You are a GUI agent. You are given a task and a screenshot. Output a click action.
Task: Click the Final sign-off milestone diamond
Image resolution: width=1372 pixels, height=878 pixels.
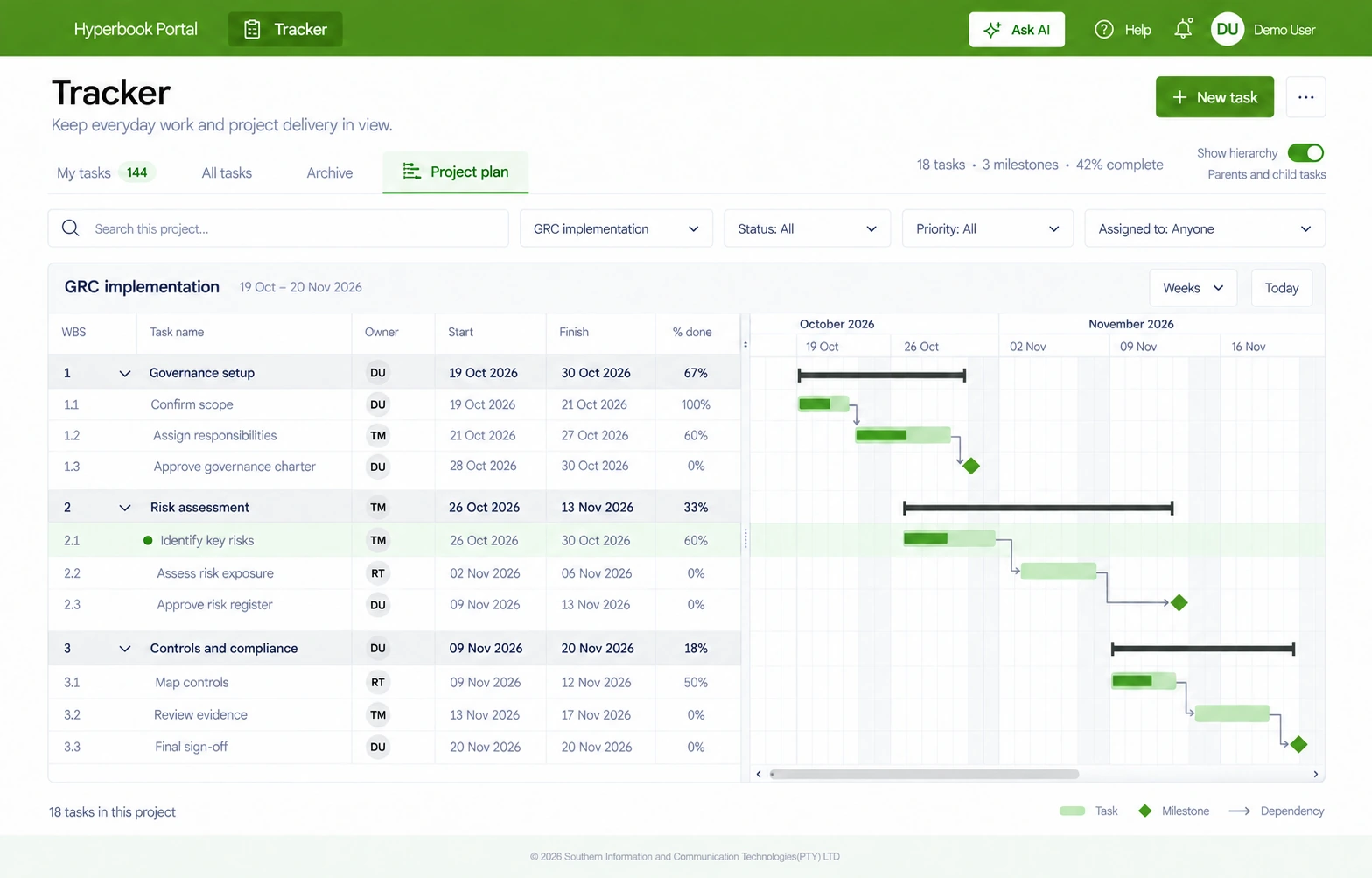1298,744
